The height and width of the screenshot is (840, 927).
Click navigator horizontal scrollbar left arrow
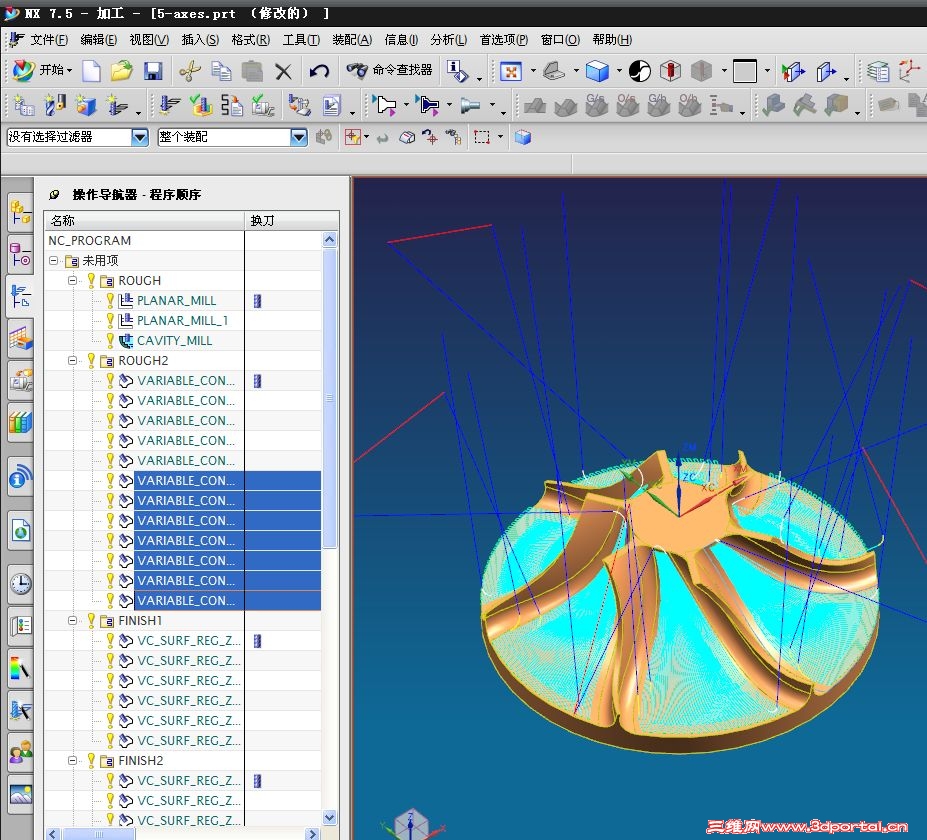(53, 833)
